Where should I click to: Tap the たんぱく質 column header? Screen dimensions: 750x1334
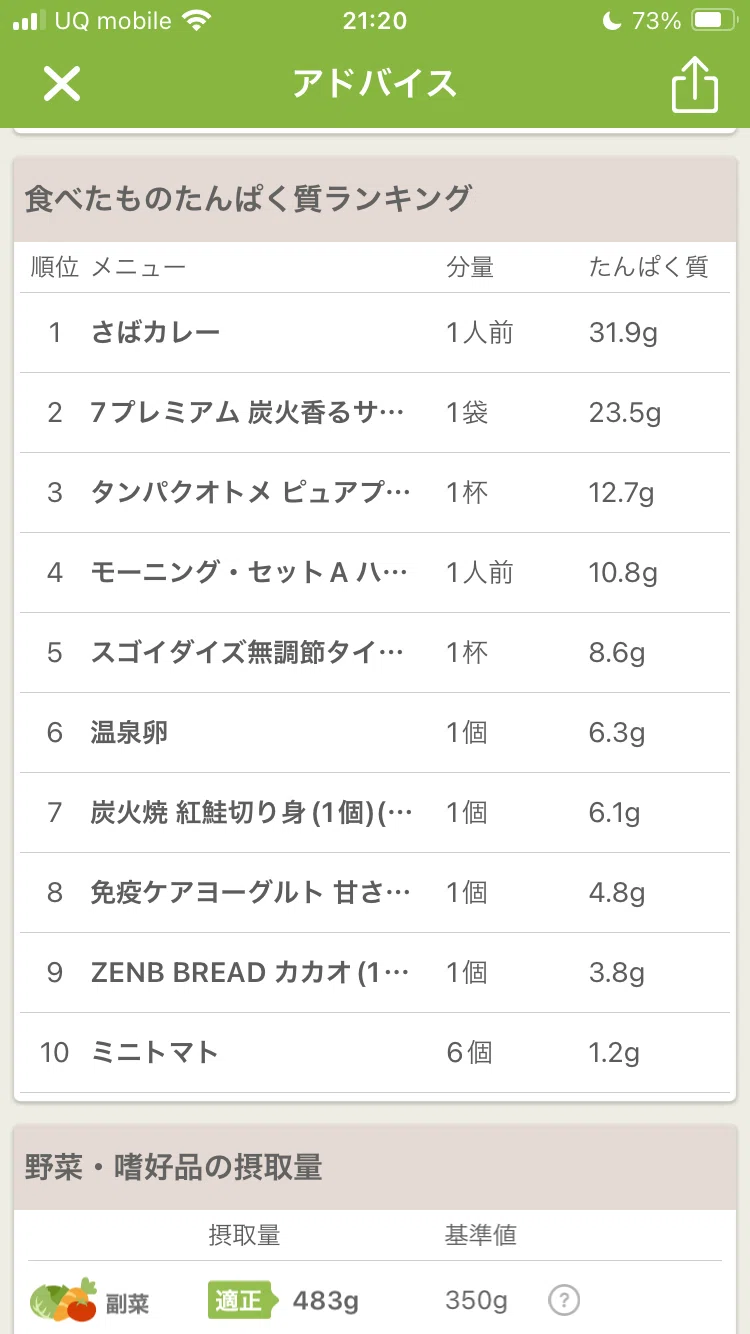pos(648,267)
